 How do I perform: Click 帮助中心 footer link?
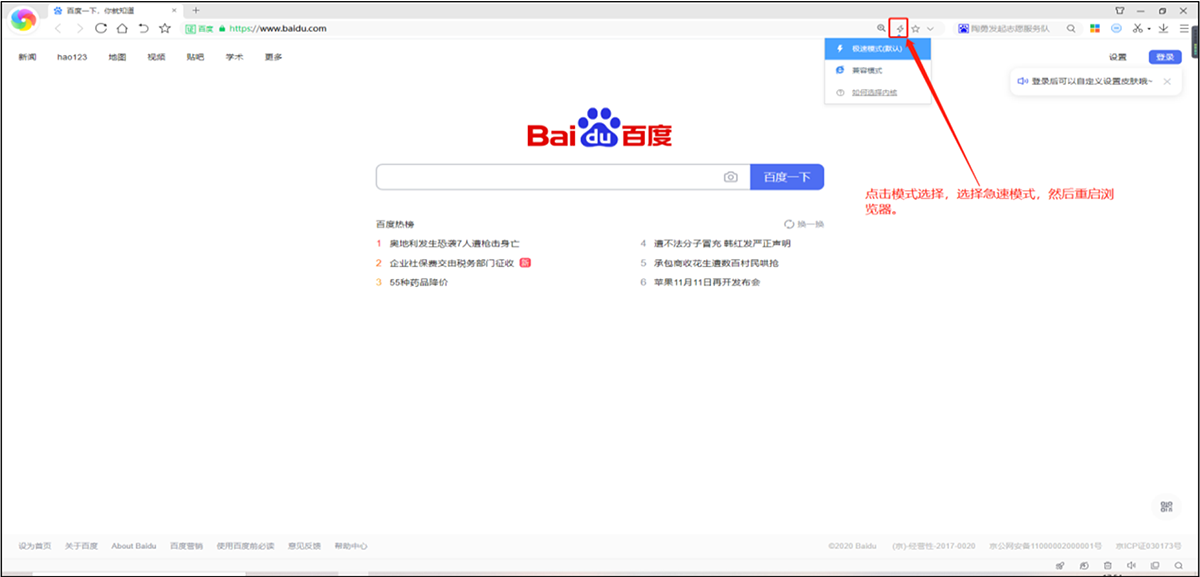351,546
